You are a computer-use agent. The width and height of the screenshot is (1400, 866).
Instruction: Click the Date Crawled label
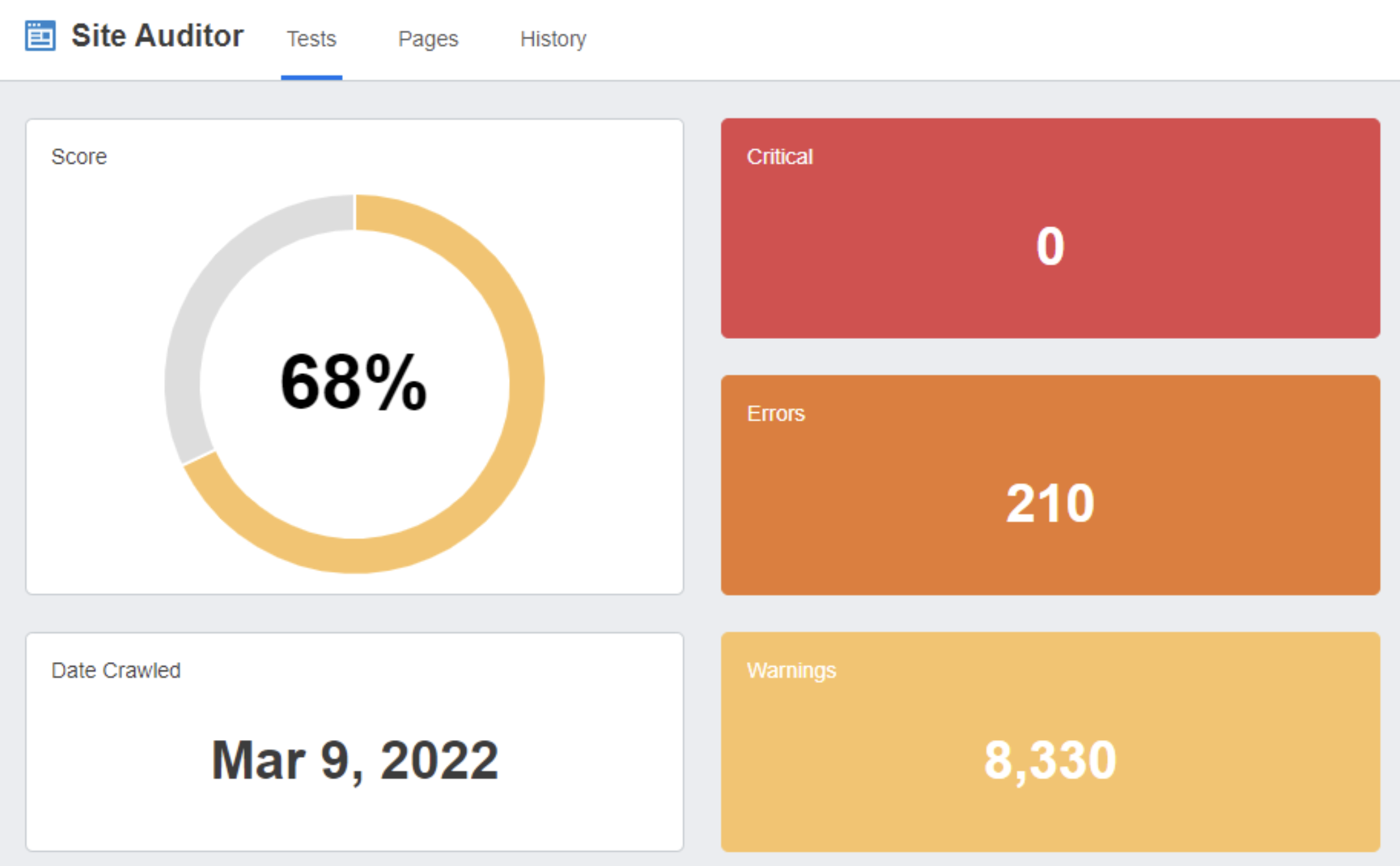tap(116, 670)
